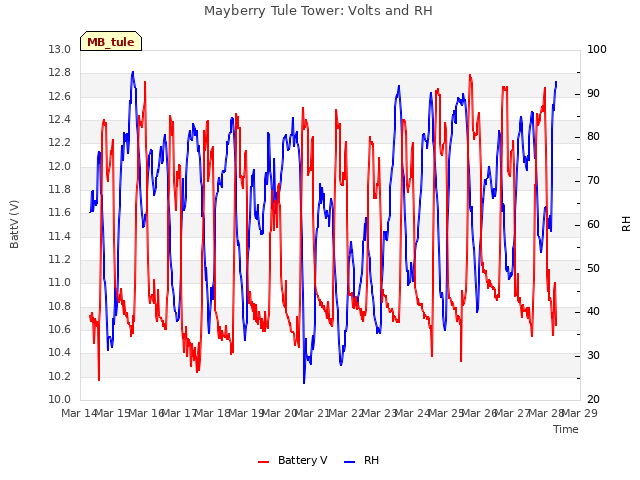Click the 12.4 left axis tick

(60, 120)
